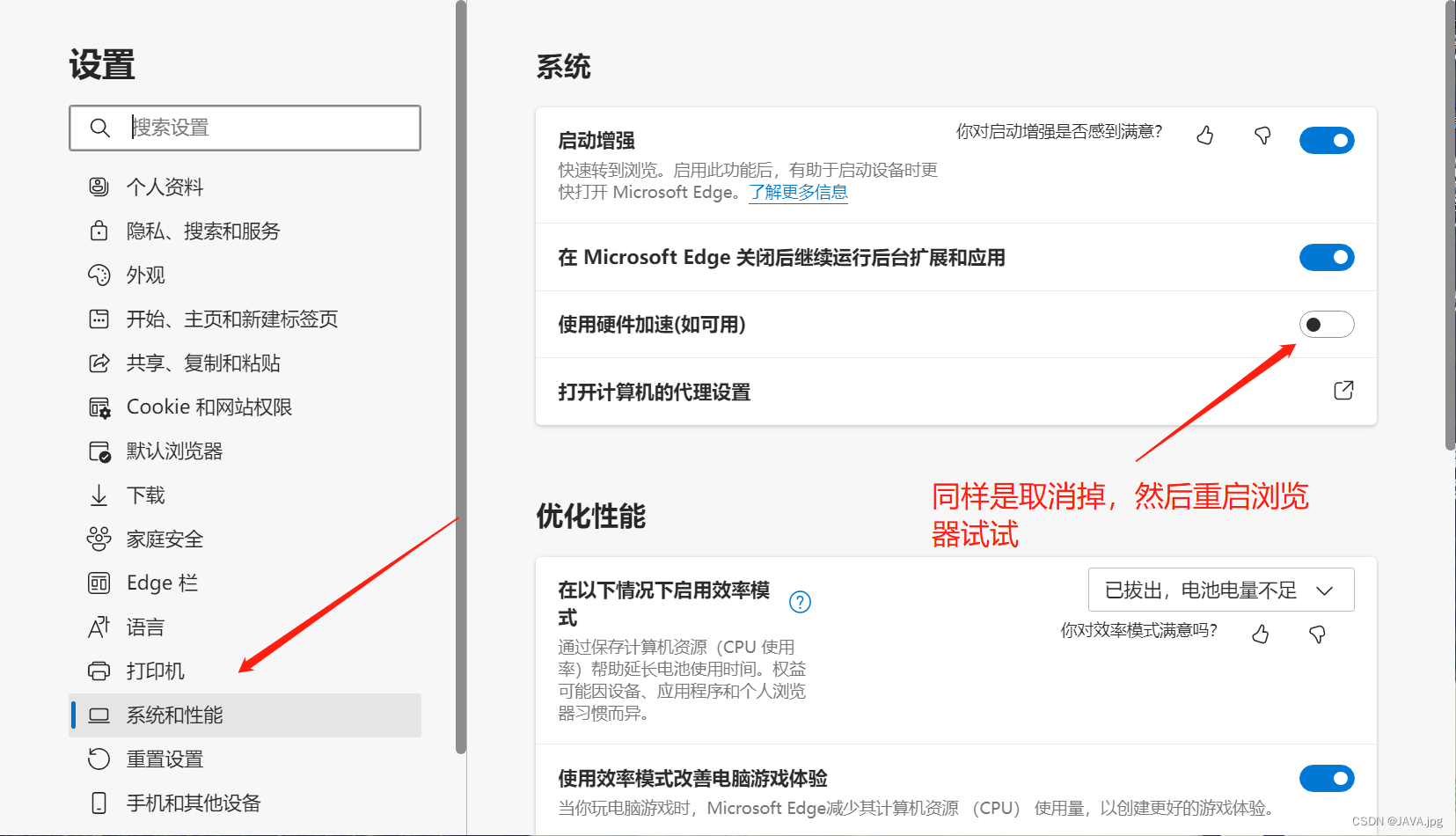Go to 打印机 settings
This screenshot has width=1456, height=836.
coord(245,671)
